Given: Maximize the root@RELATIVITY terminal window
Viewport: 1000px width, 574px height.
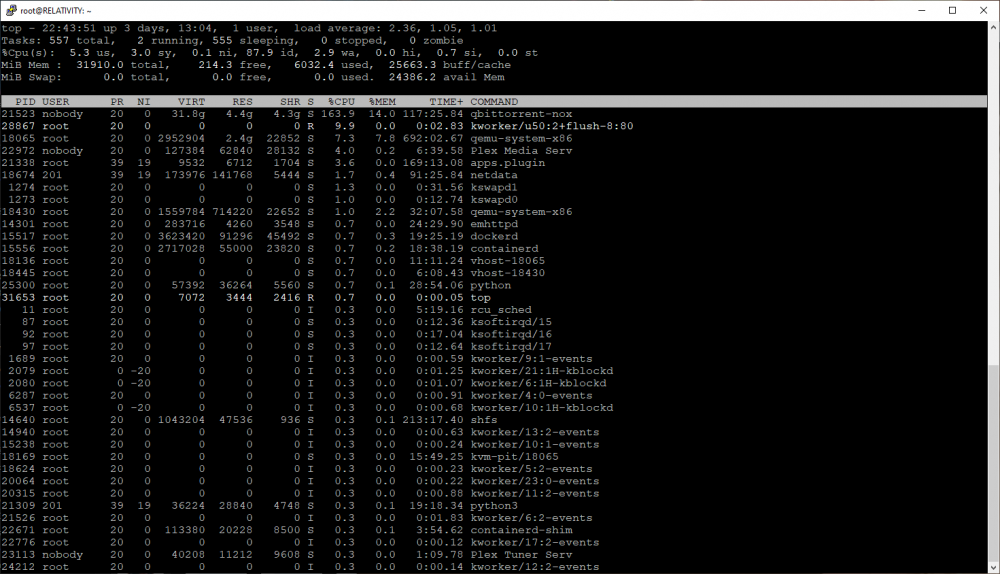Looking at the screenshot, I should tap(952, 10).
